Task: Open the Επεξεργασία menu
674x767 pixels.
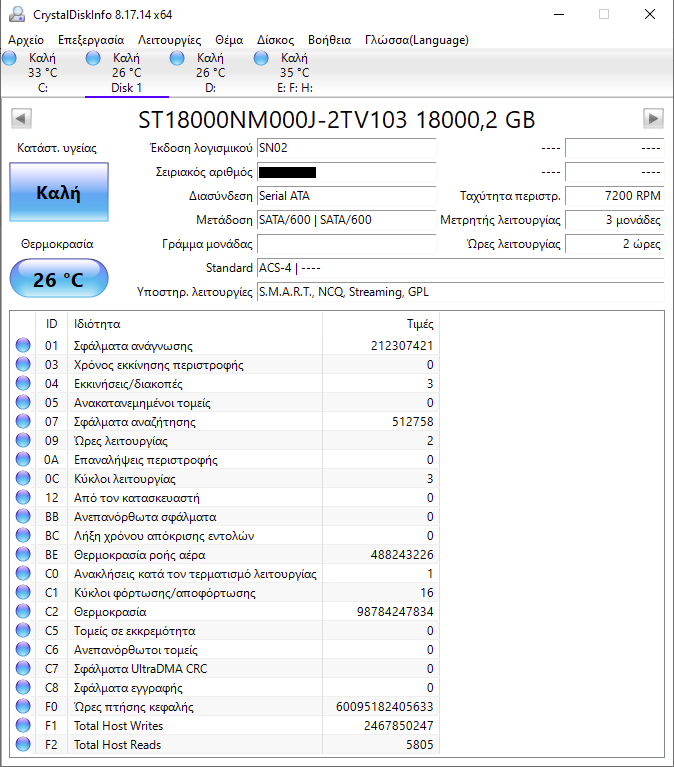Action: (x=91, y=40)
